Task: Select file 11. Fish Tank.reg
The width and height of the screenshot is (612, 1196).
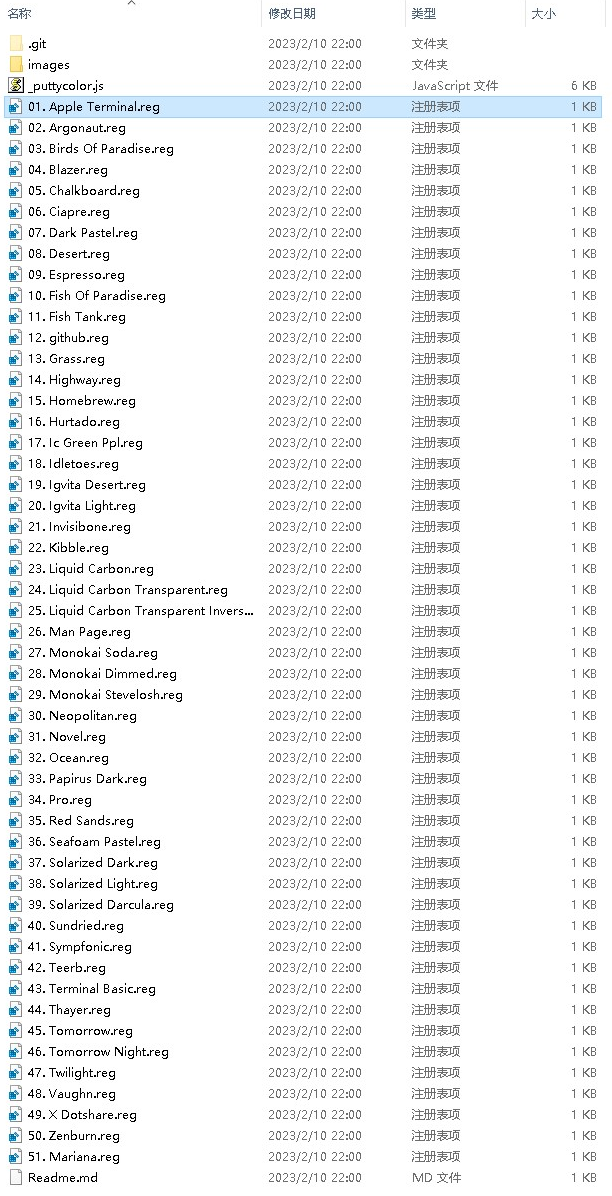Action: [x=77, y=317]
